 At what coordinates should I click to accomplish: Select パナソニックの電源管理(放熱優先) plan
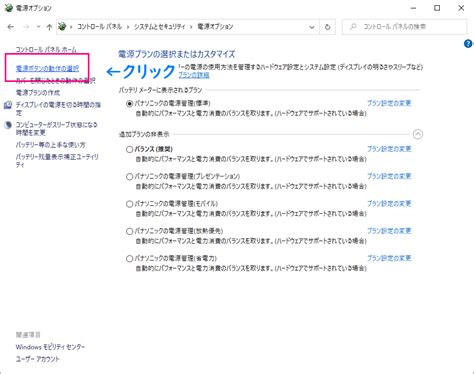129,231
